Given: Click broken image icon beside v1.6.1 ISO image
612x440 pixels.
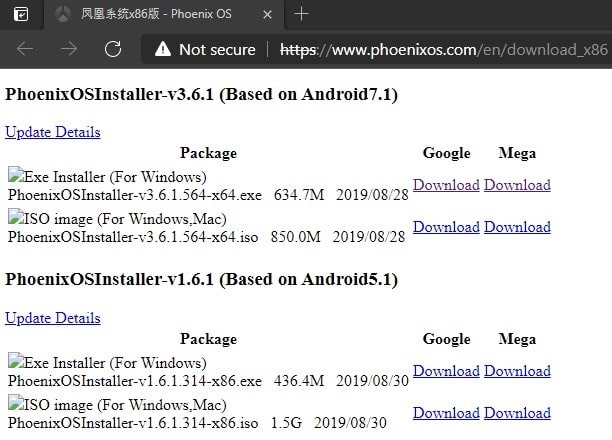Looking at the screenshot, I should pos(16,403).
